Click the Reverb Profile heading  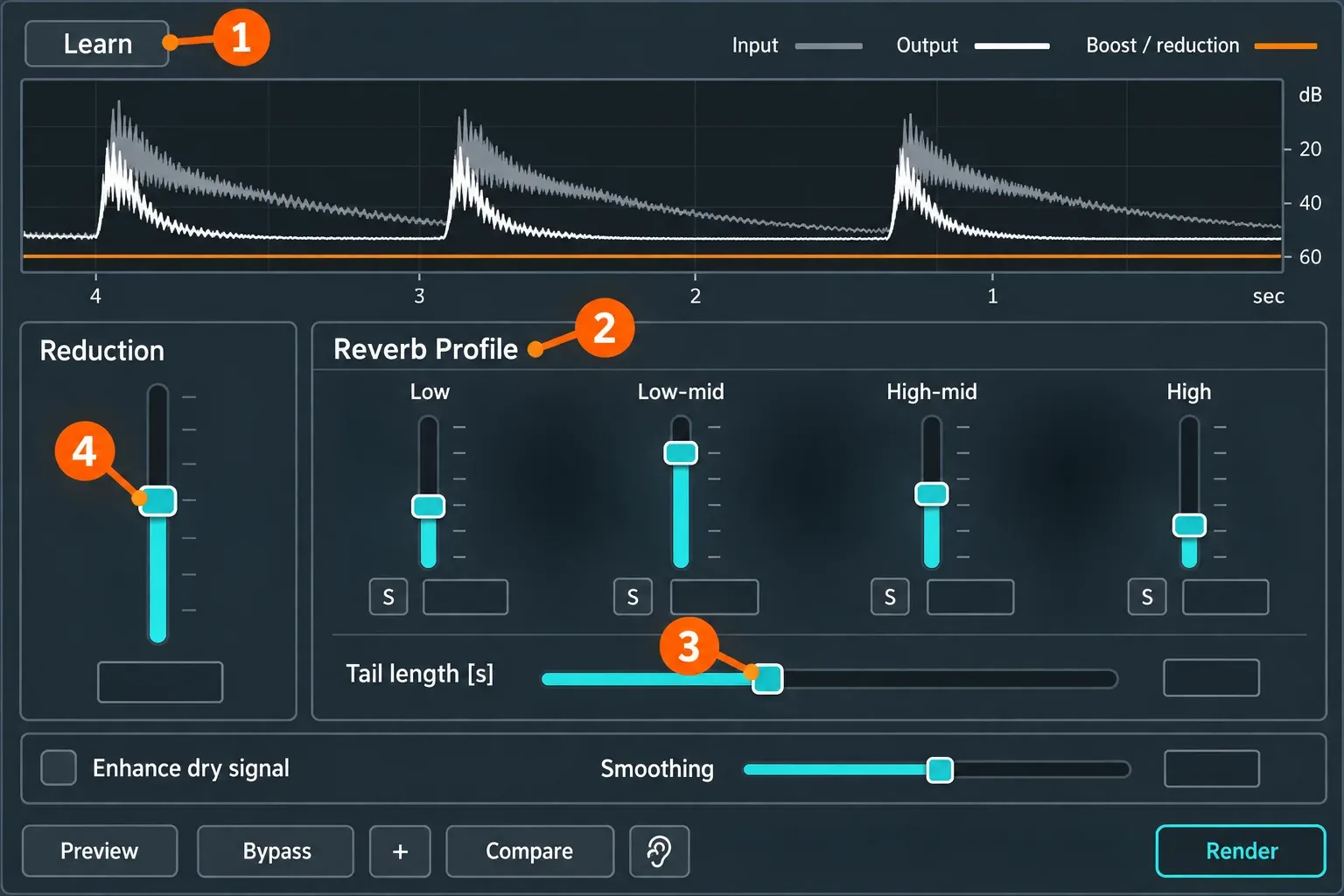425,349
